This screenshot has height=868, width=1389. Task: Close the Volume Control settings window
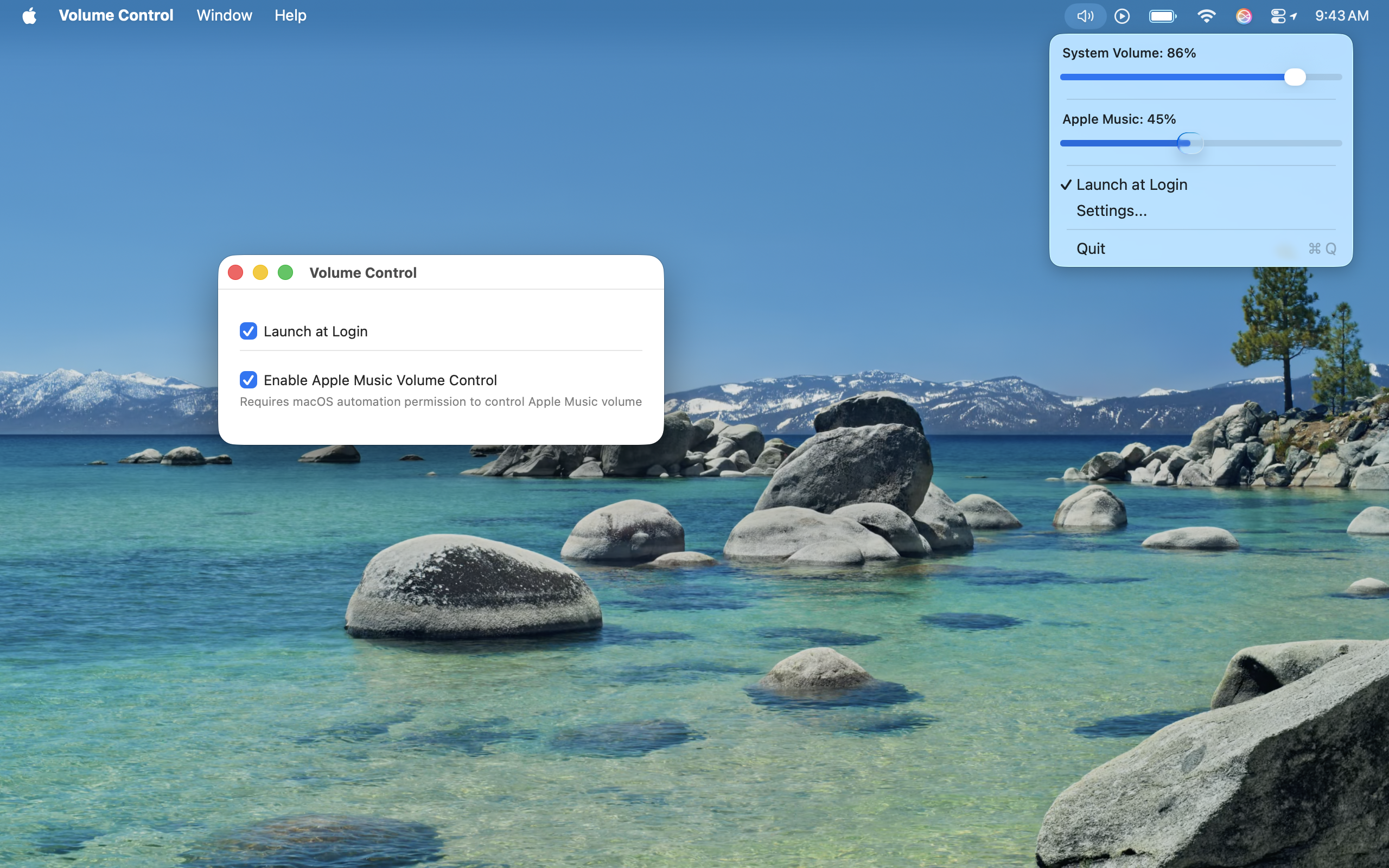235,273
